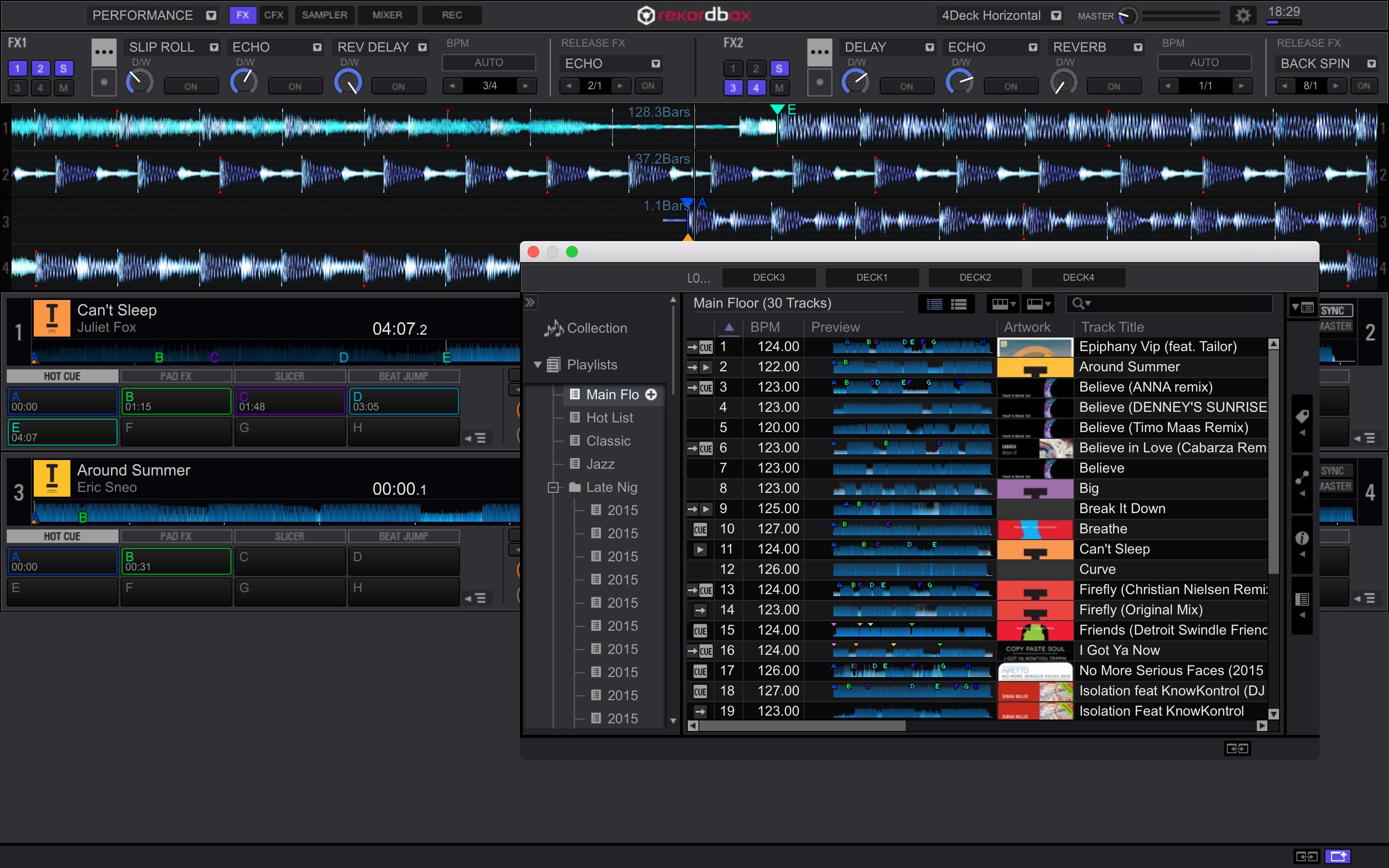Open the track info icon panel
This screenshot has height=868, width=1389.
(1302, 538)
